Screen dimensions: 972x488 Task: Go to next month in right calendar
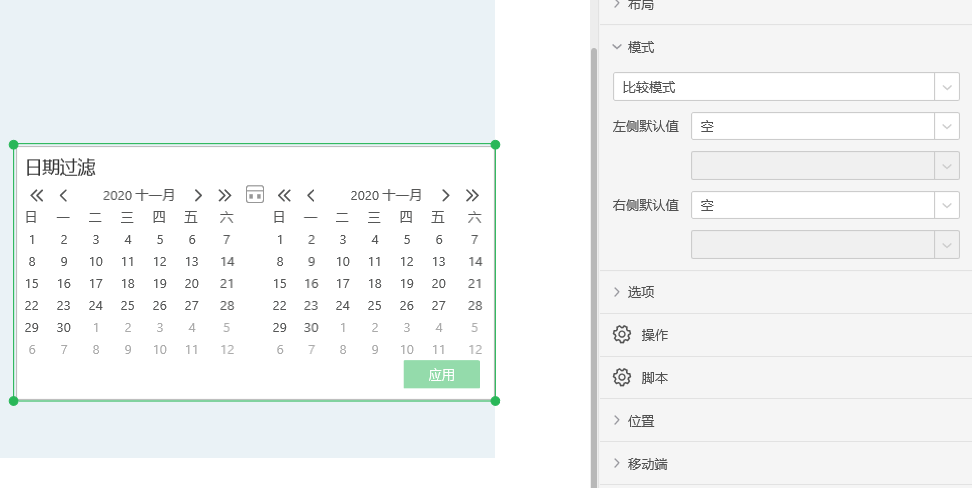click(x=446, y=195)
